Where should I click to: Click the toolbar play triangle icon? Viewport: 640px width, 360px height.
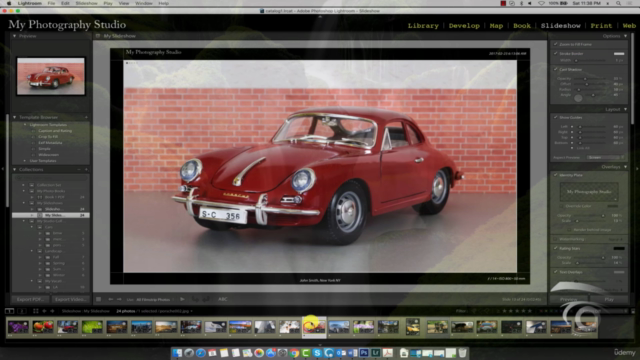pos(182,299)
